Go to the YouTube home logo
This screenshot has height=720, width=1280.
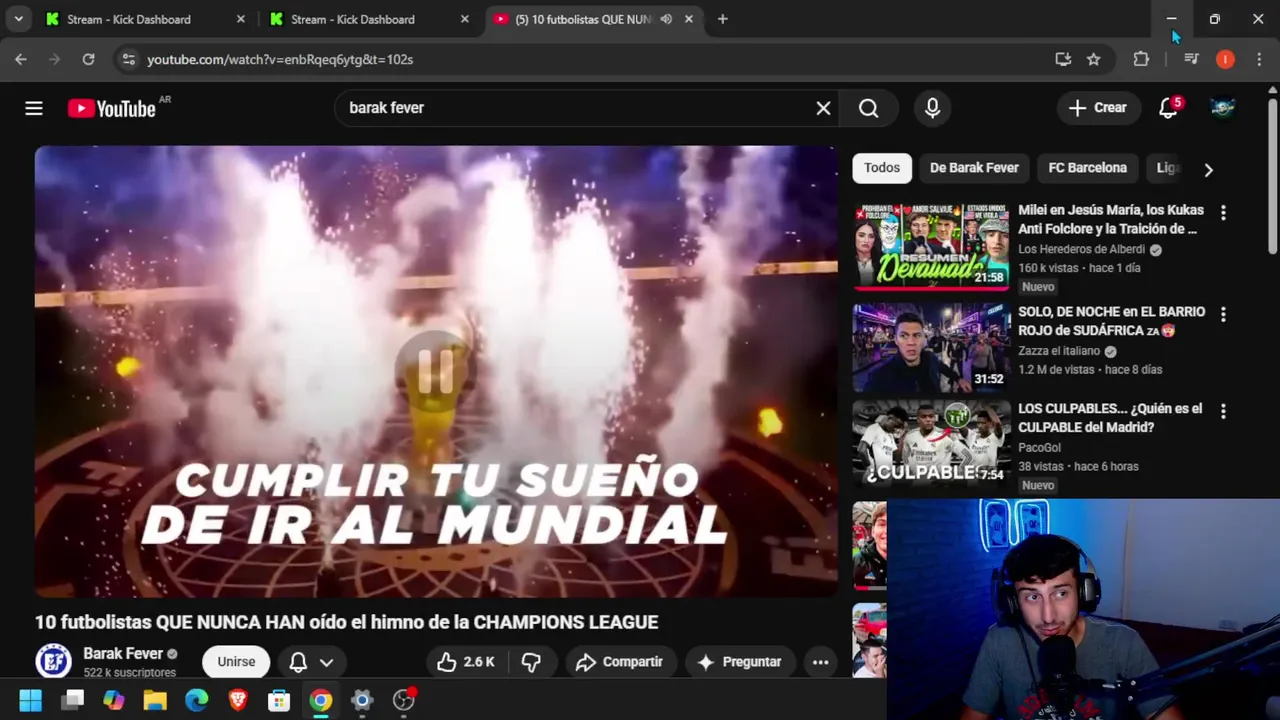(x=112, y=108)
